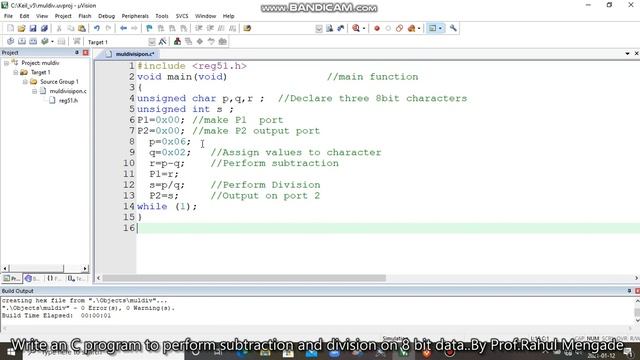640x360 pixels.
Task: Open the editor tab list dropdown arrow
Action: point(627,53)
